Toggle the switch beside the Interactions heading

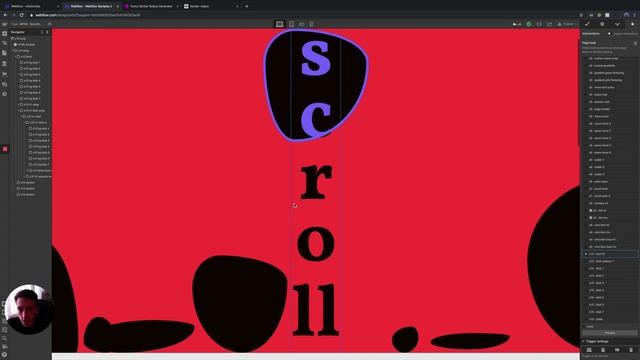click(x=609, y=33)
